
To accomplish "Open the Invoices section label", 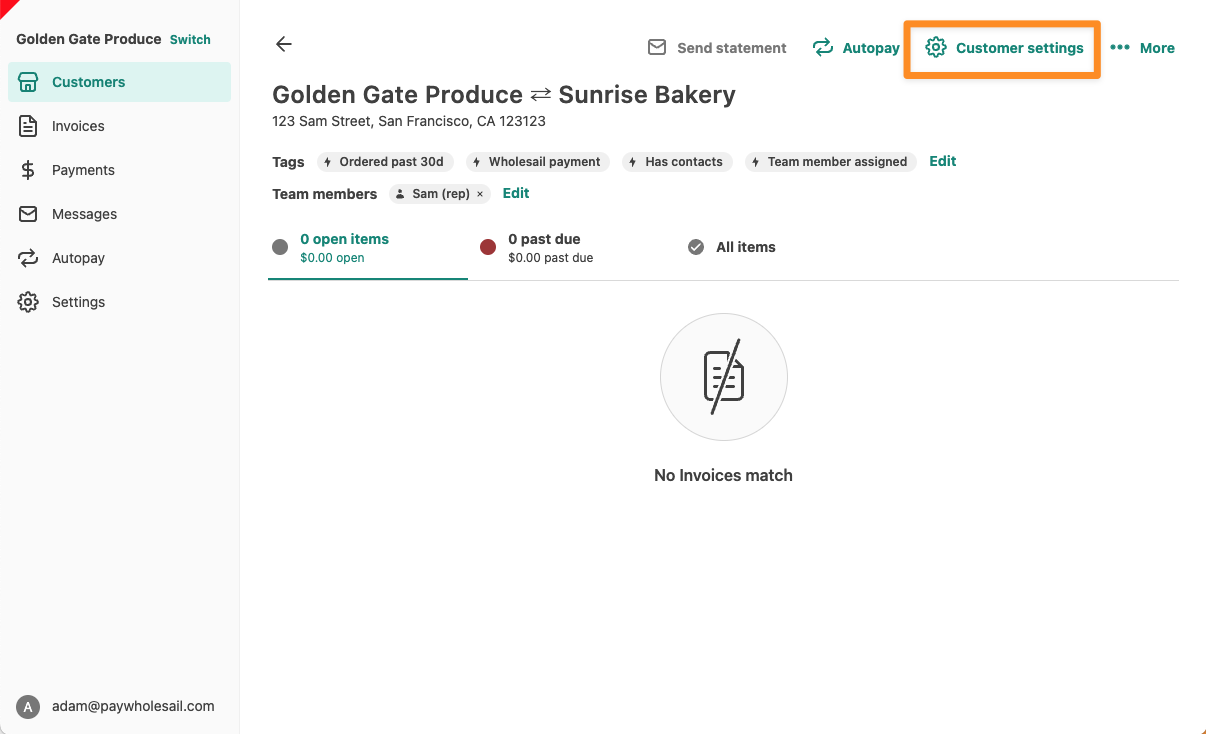I will (x=78, y=126).
